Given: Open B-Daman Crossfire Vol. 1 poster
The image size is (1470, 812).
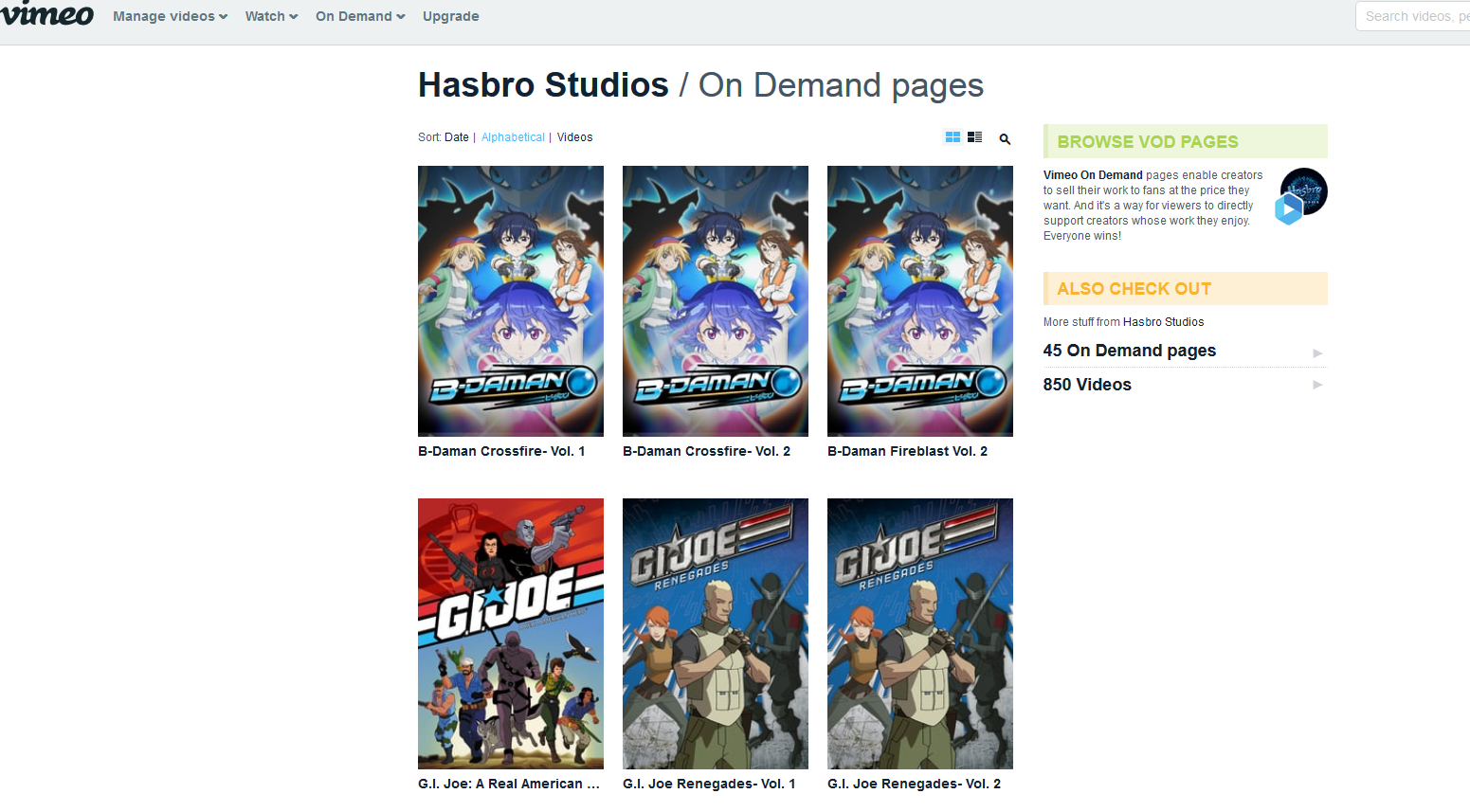Looking at the screenshot, I should (x=511, y=301).
